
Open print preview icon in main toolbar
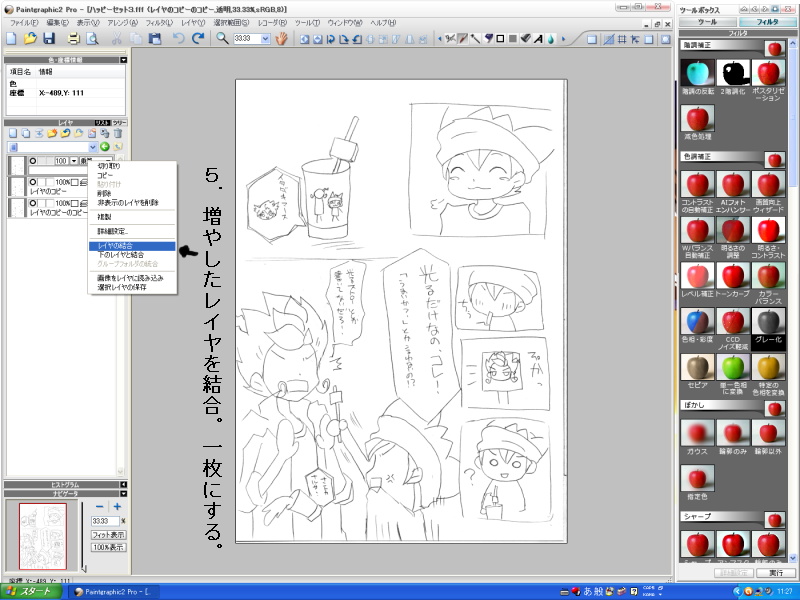(92, 38)
